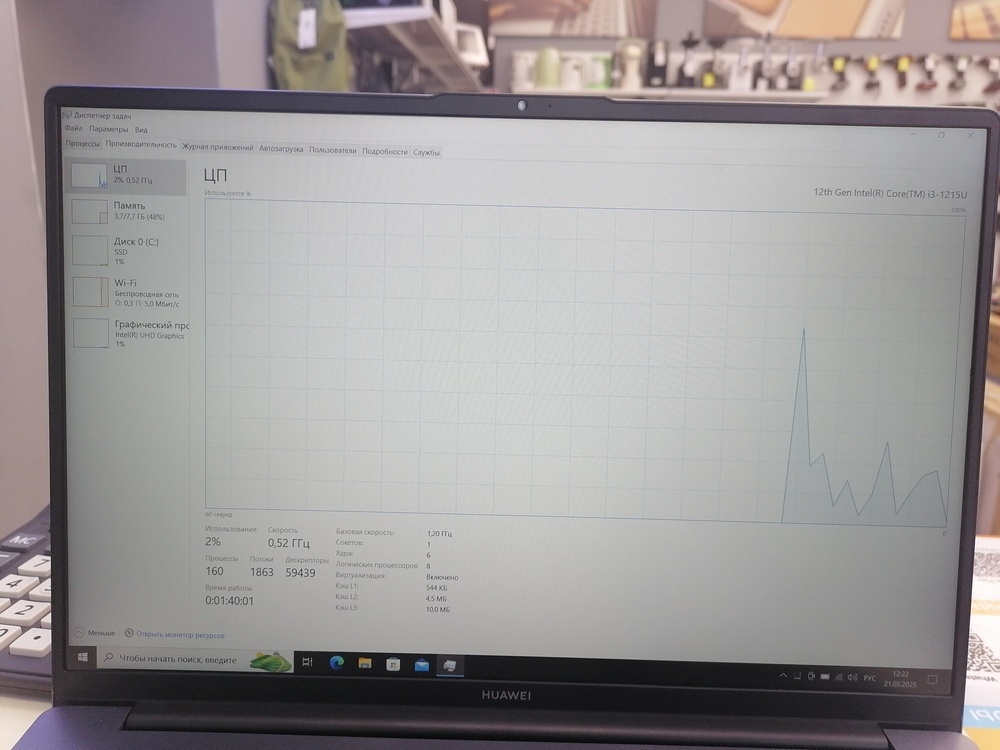Click the processor name i3-1215U text
This screenshot has height=750, width=1000.
tap(890, 194)
